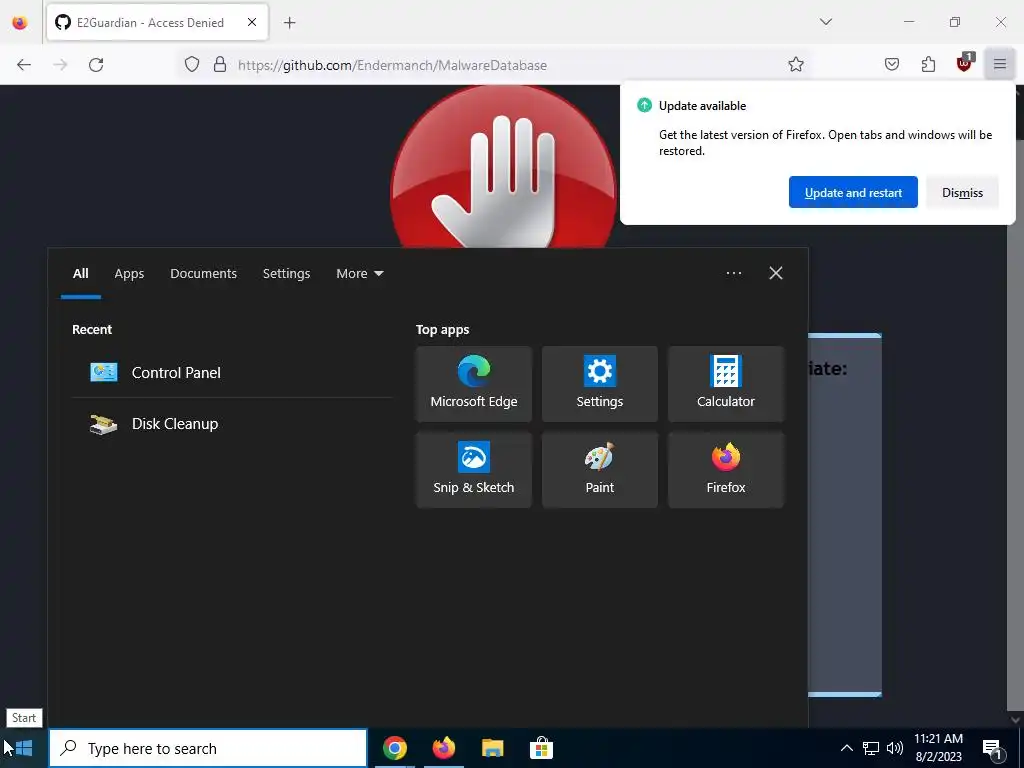Screen dimensions: 1024x768
Task: Open search panel options ellipsis
Action: point(733,273)
